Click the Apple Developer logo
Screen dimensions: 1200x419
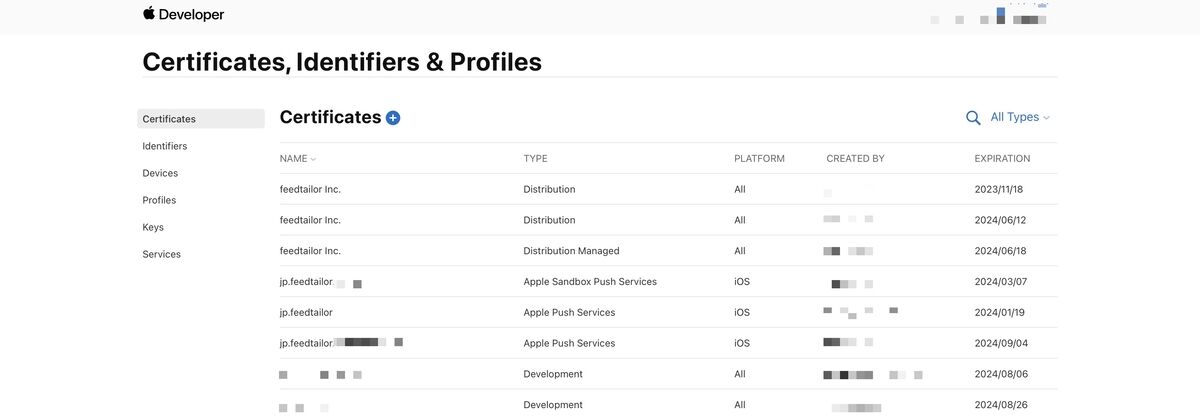coord(183,15)
